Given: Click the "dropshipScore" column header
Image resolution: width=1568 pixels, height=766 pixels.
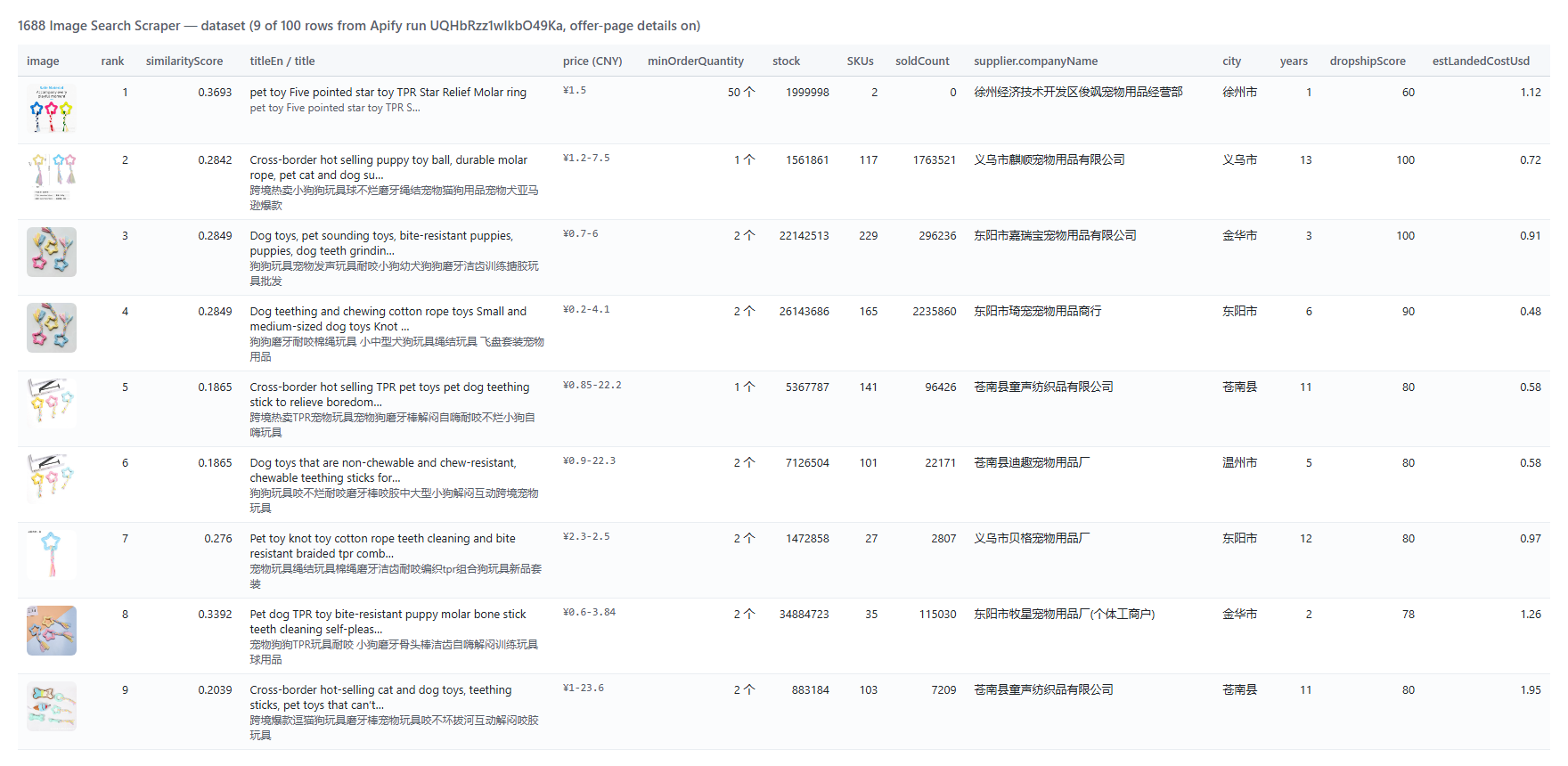Looking at the screenshot, I should pos(1368,61).
